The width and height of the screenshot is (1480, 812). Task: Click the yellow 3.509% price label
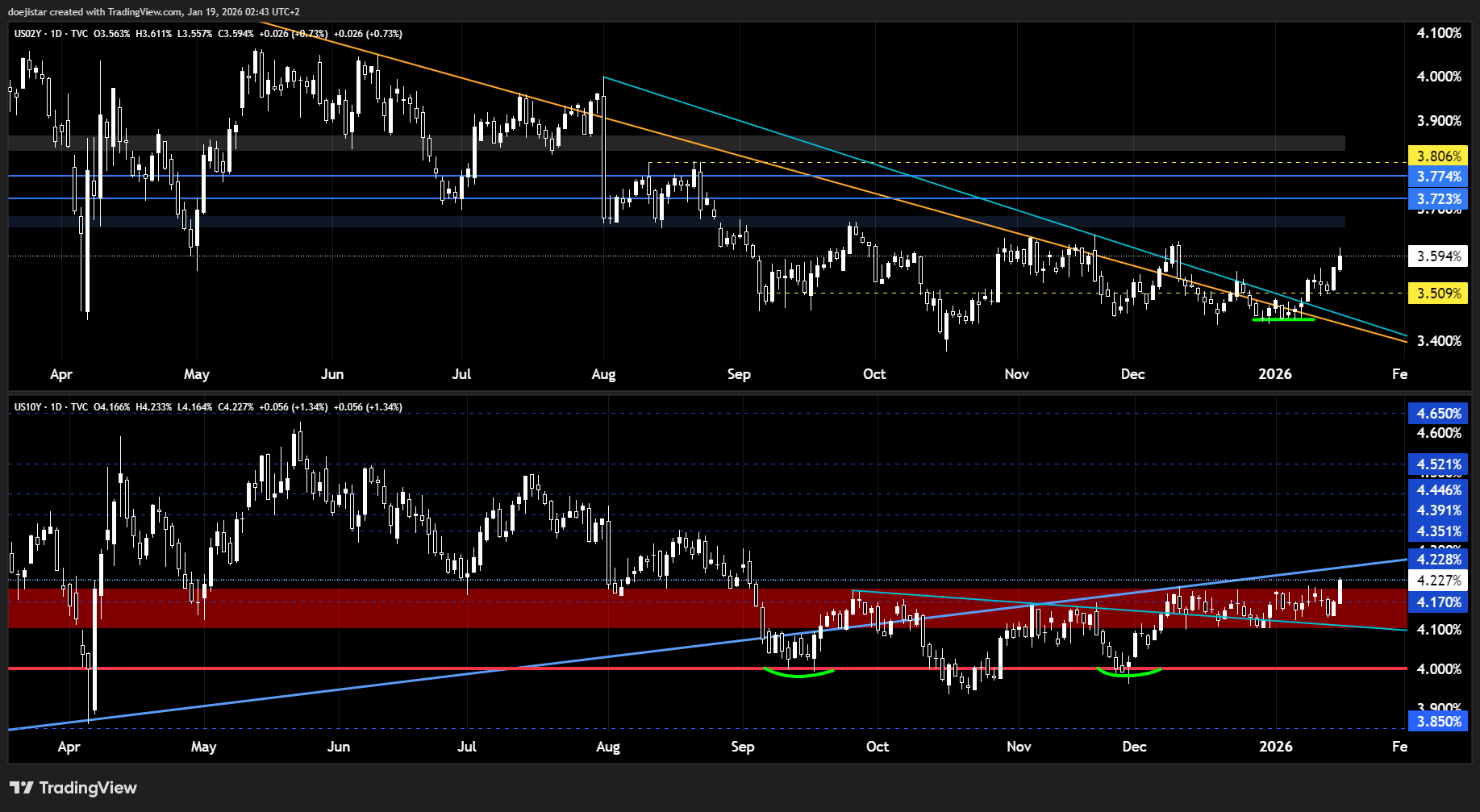tap(1437, 294)
